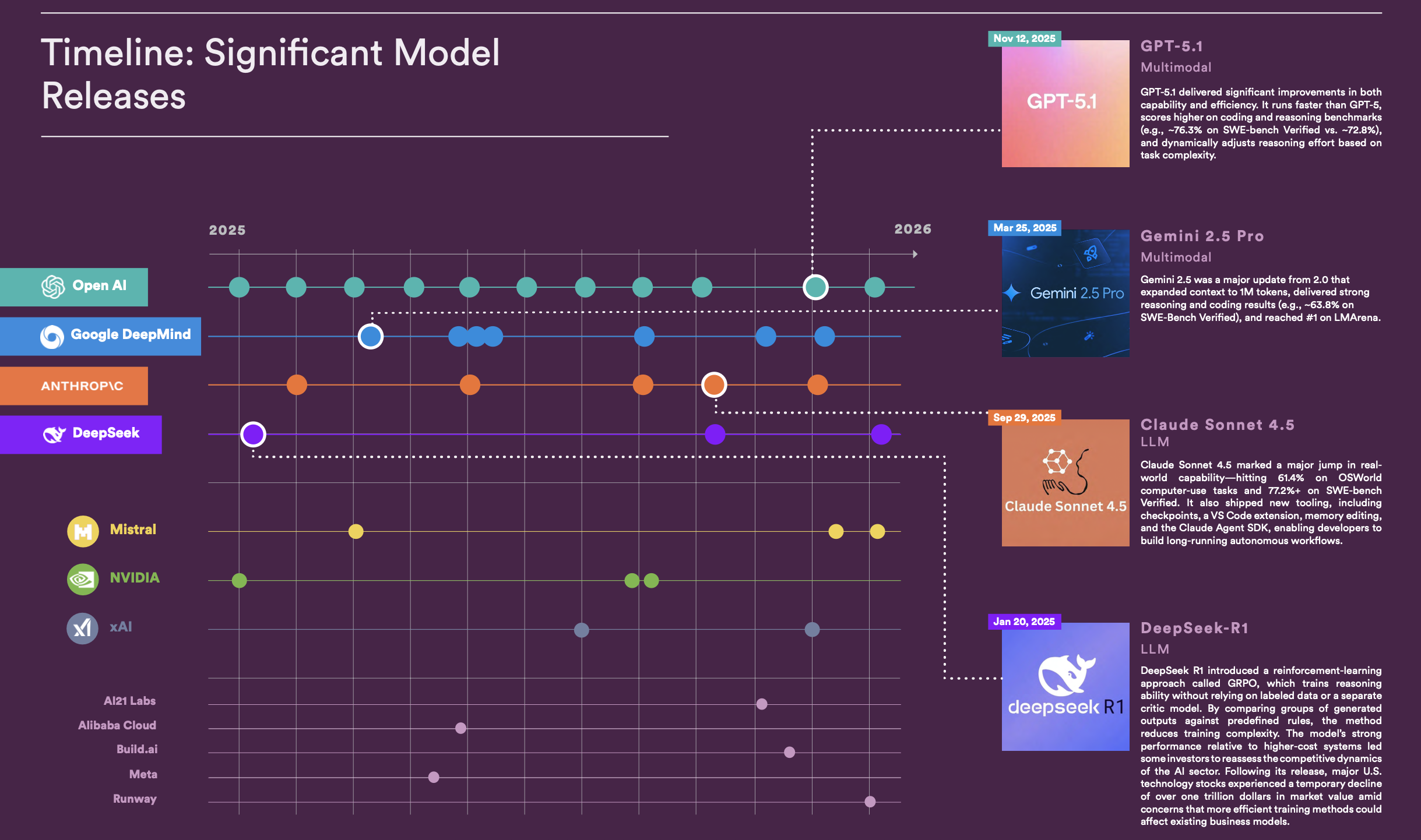Select the highlighted Claude Sonnet 4.5 marker
This screenshot has height=840, width=1421.
(x=714, y=384)
